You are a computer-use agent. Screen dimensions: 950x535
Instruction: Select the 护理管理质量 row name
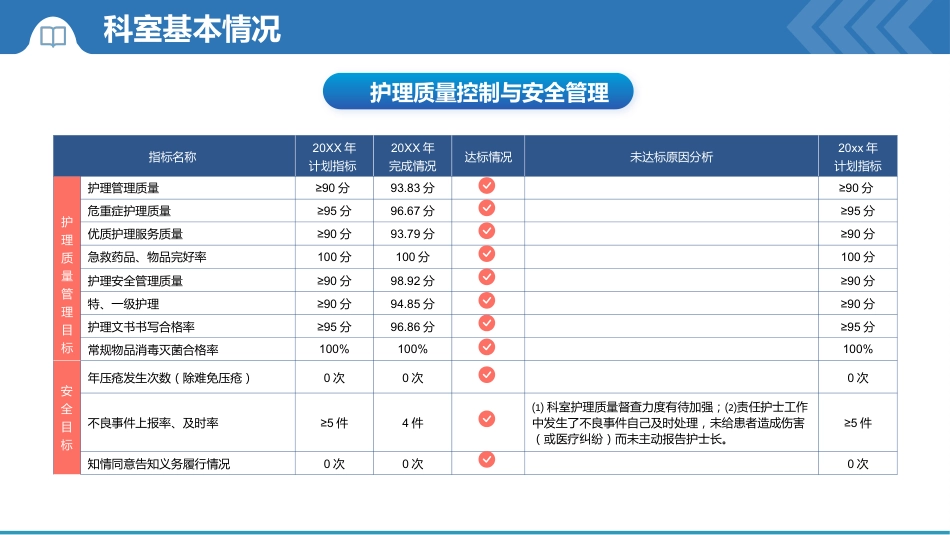[x=124, y=188]
